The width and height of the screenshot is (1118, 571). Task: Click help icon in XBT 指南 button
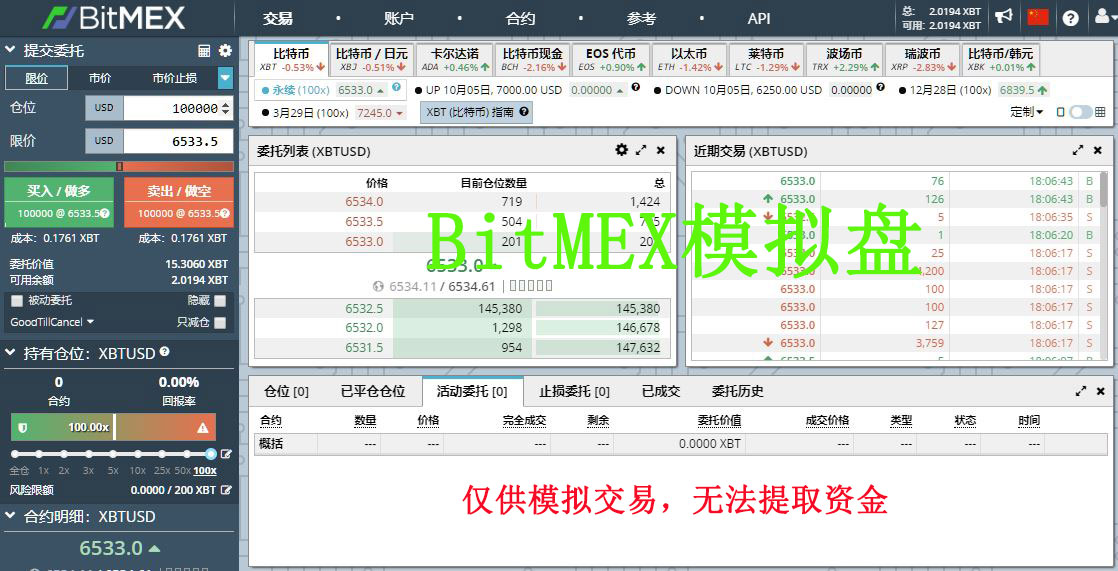coord(524,112)
